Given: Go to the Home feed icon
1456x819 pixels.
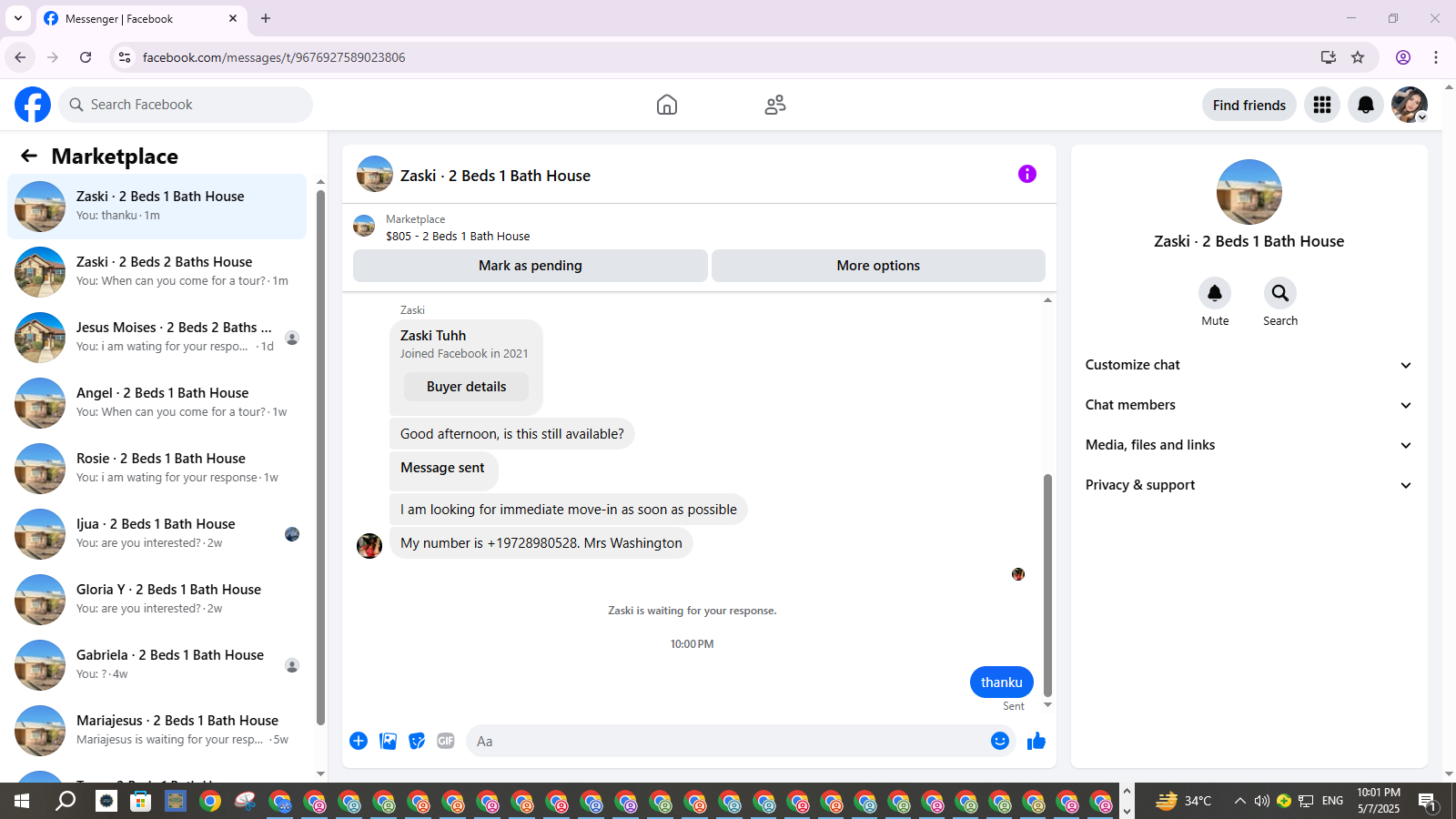Looking at the screenshot, I should click(x=667, y=105).
